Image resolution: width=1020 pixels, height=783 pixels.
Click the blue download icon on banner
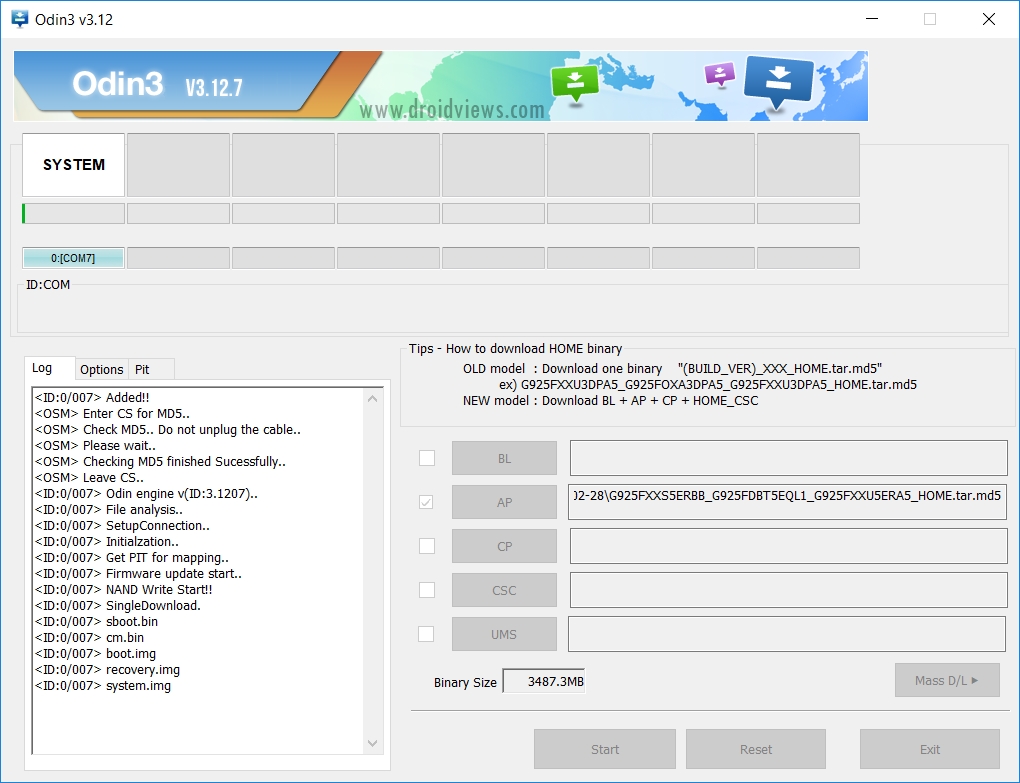tap(778, 83)
